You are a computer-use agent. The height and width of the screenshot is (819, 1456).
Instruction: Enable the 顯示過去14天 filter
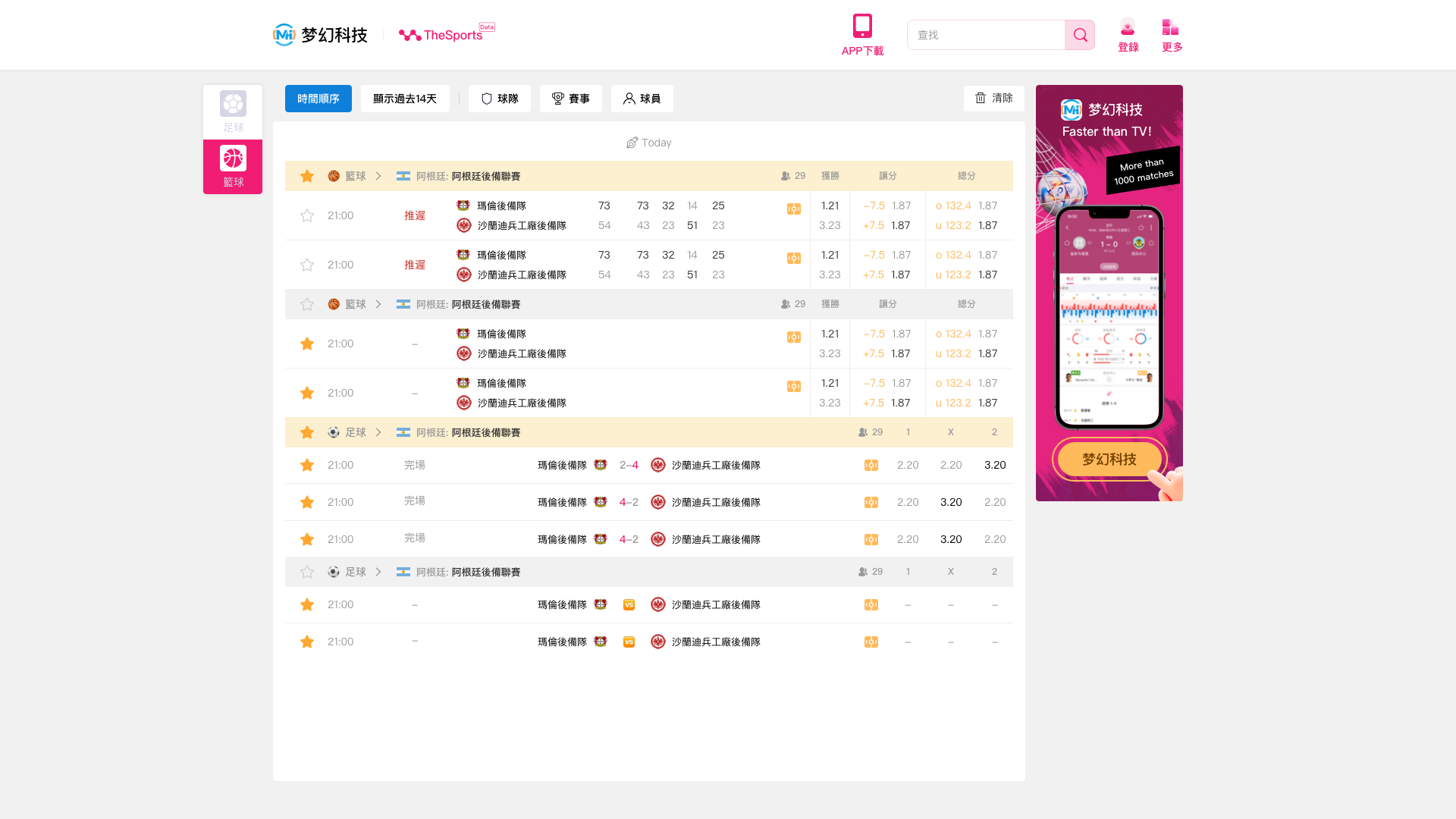pyautogui.click(x=405, y=98)
